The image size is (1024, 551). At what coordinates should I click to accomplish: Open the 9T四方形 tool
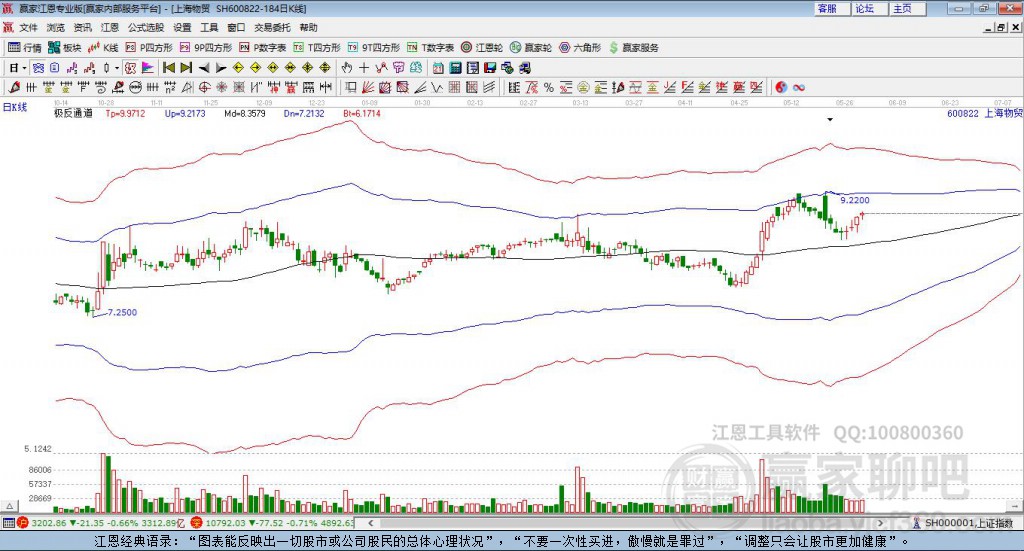pyautogui.click(x=374, y=48)
